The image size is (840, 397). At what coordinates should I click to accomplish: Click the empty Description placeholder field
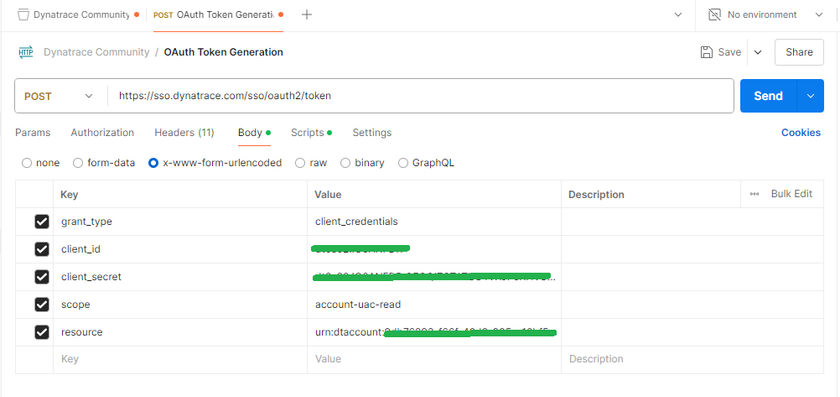(x=692, y=359)
